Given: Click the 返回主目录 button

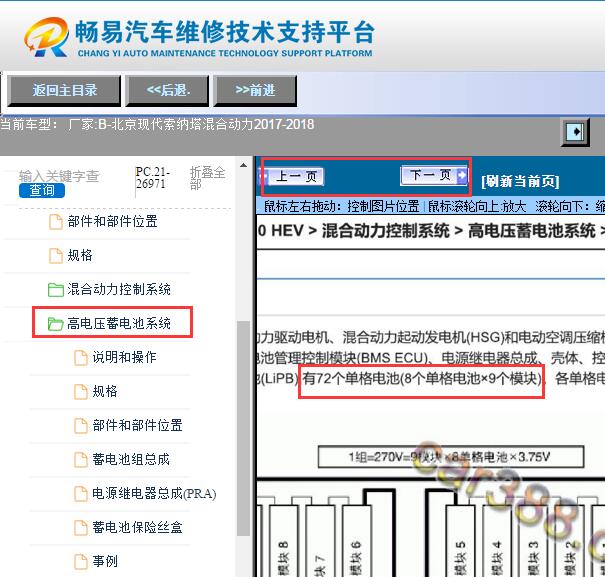Looking at the screenshot, I should tap(64, 91).
